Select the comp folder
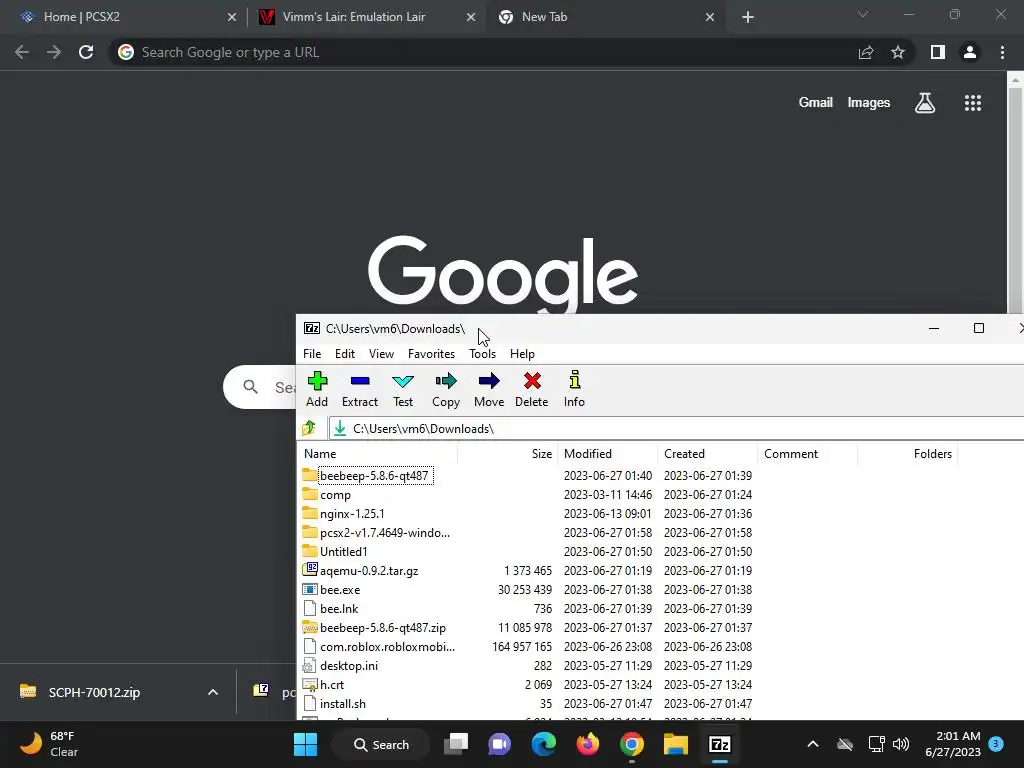This screenshot has height=768, width=1024. [335, 495]
